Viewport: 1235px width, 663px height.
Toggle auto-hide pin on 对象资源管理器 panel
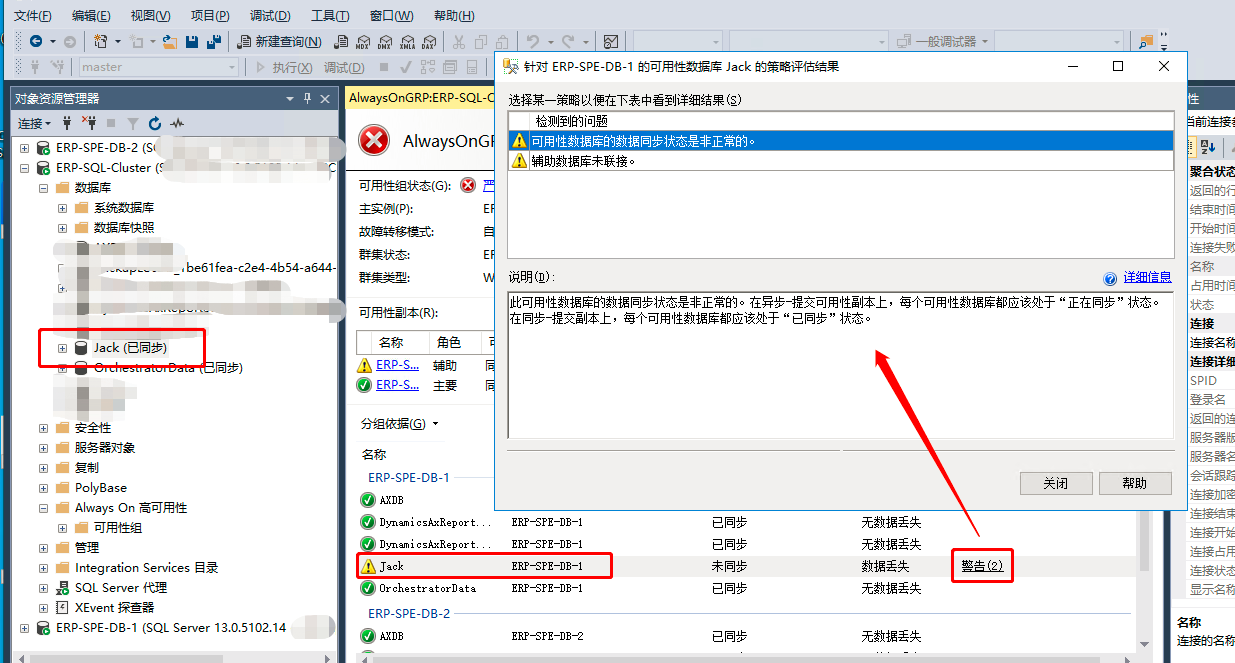pyautogui.click(x=309, y=98)
